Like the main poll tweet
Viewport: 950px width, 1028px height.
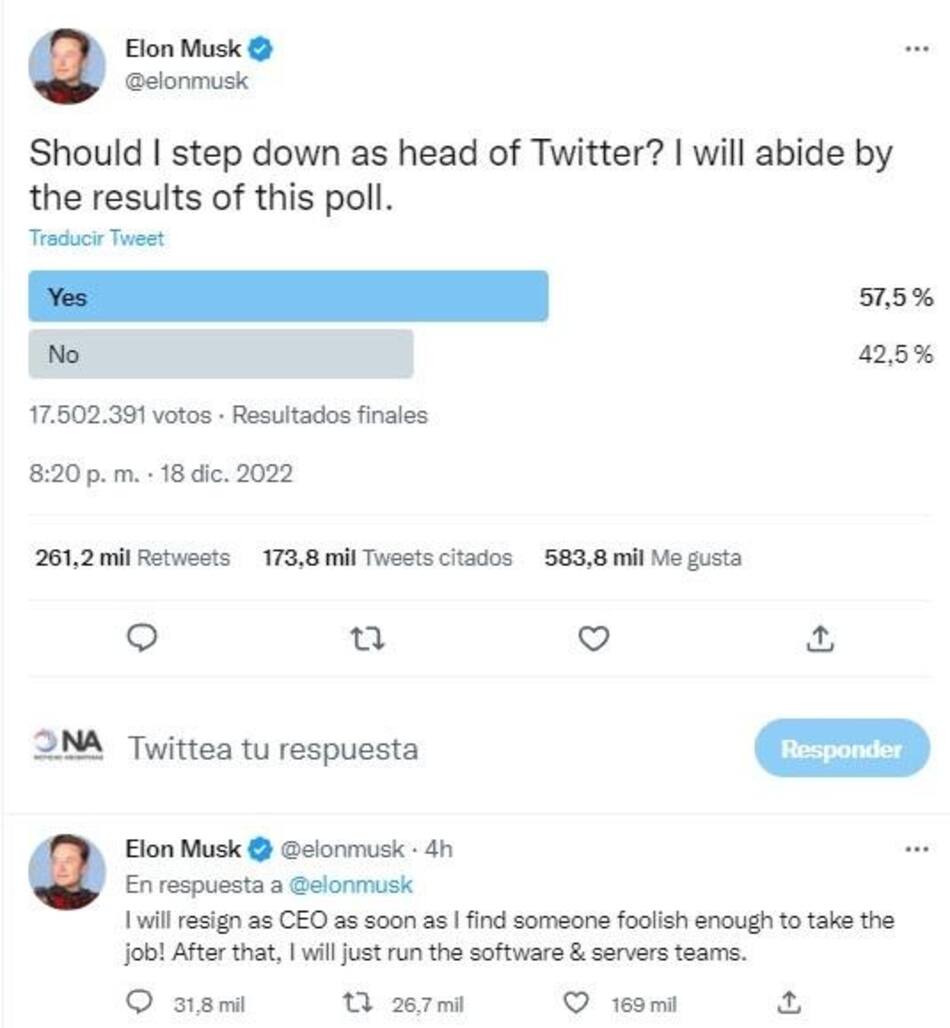tap(594, 637)
